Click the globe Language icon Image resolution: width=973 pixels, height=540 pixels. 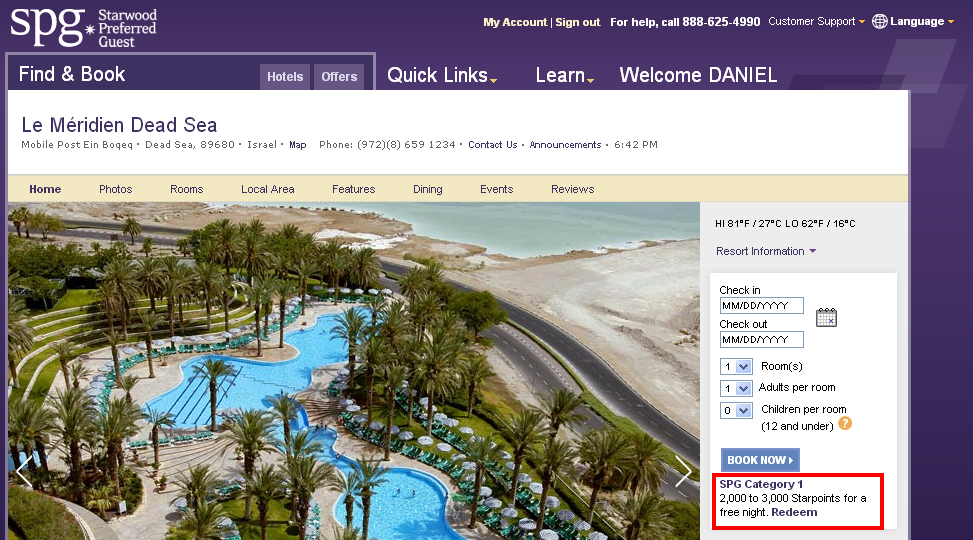click(879, 21)
